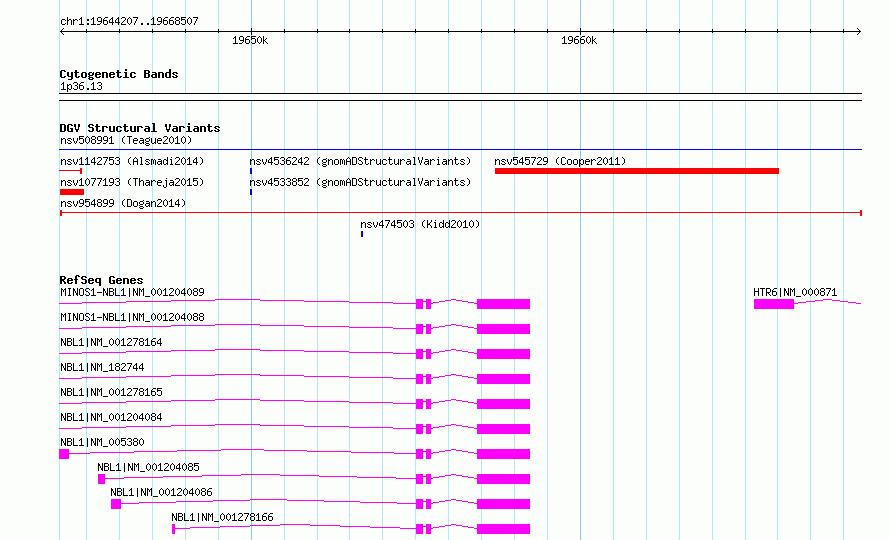Open transcript NBL1|NM_001204085 label
Viewport: 890px width, 540px height.
(x=148, y=467)
